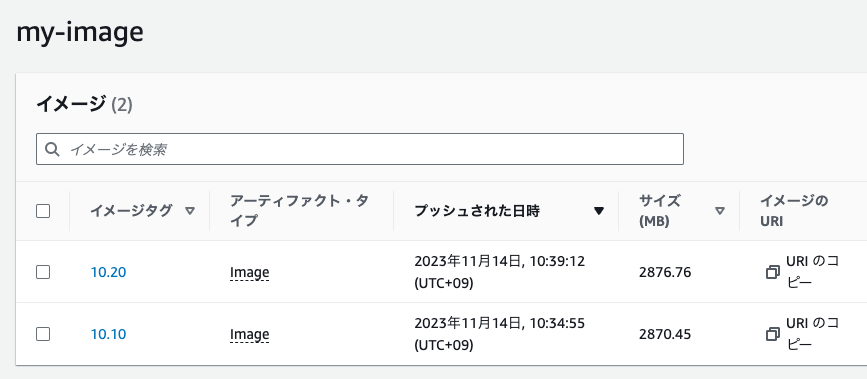Click the copy URI icon for tag 10.20
Screen dimensions: 867x379
(772, 272)
